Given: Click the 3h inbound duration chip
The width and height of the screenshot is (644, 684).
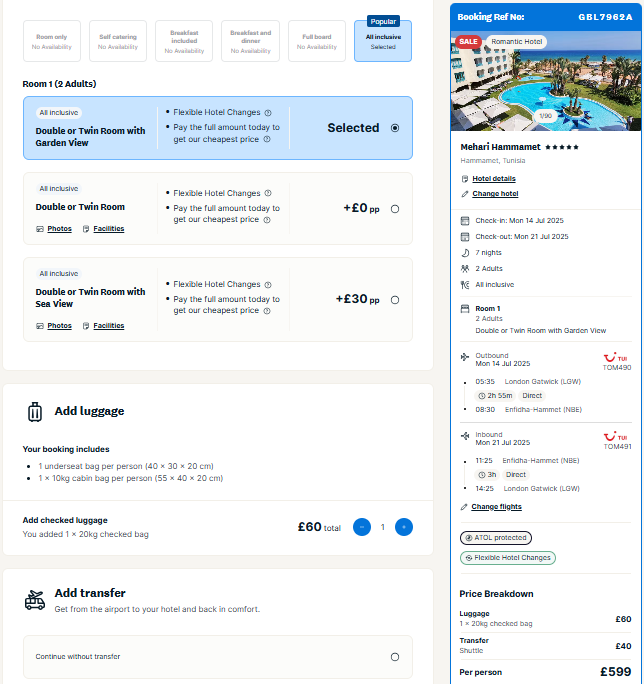Looking at the screenshot, I should [x=487, y=475].
